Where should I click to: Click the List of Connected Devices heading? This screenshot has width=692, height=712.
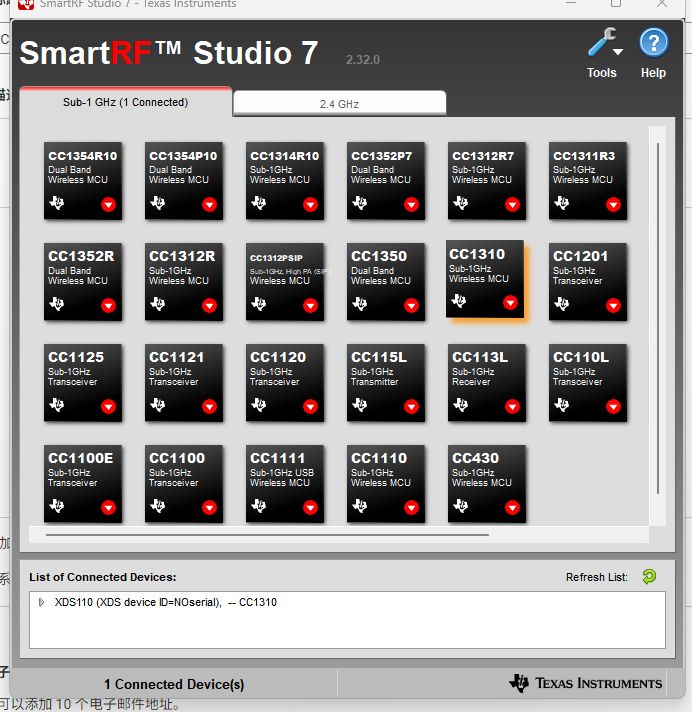pos(103,577)
